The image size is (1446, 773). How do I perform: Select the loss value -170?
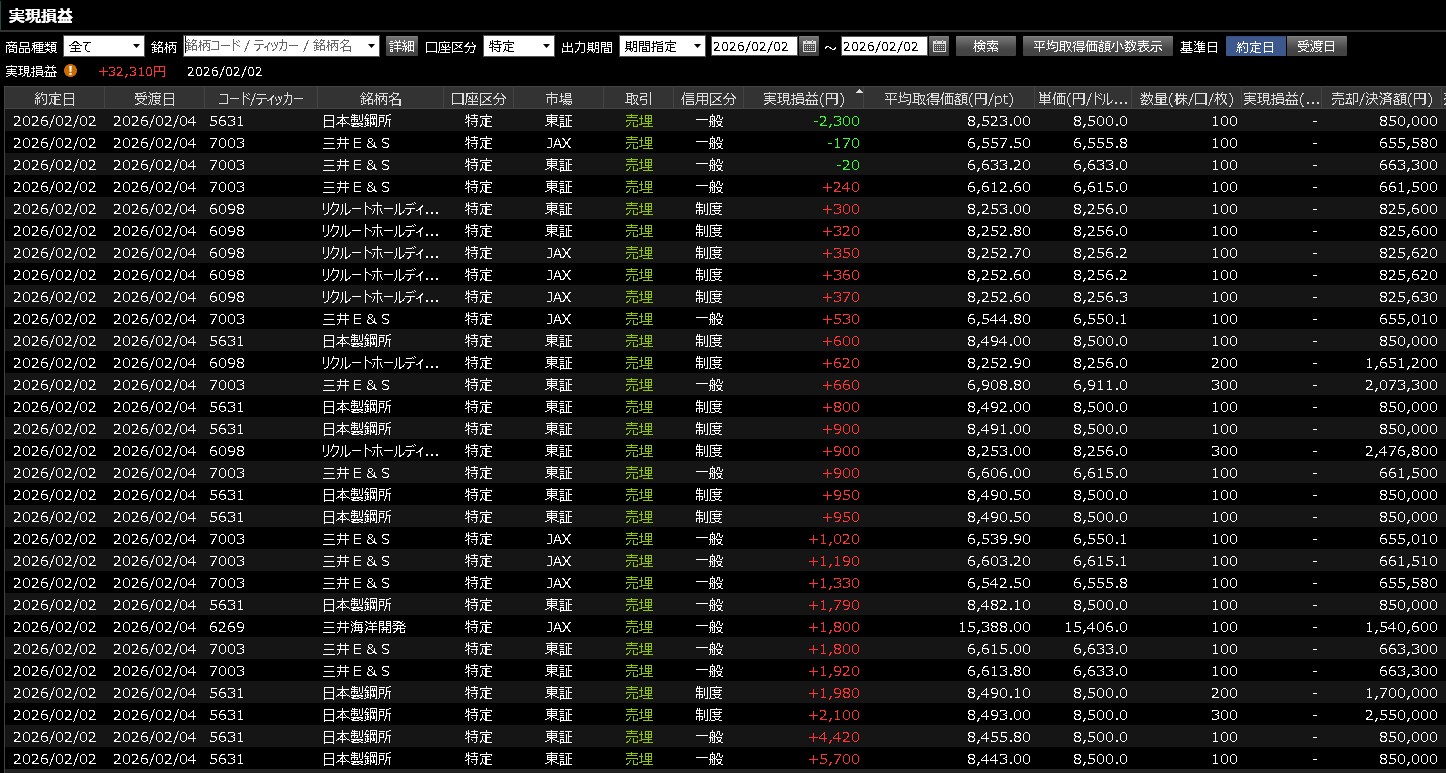coord(845,143)
